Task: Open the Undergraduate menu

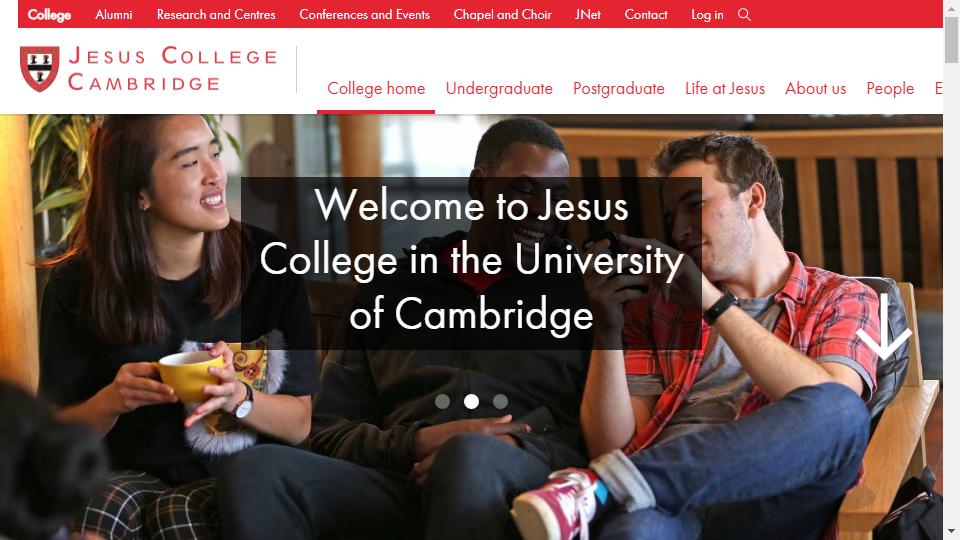Action: tap(499, 89)
